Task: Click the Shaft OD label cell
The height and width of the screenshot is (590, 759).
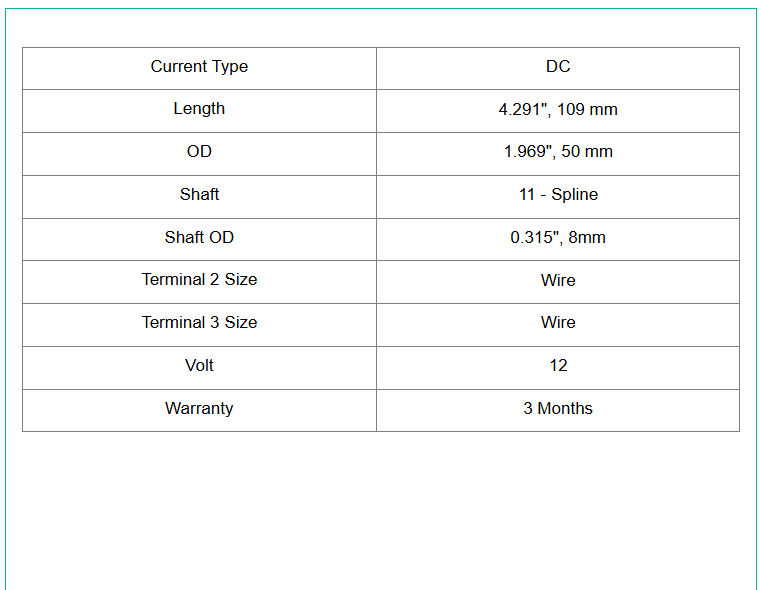Action: (199, 238)
